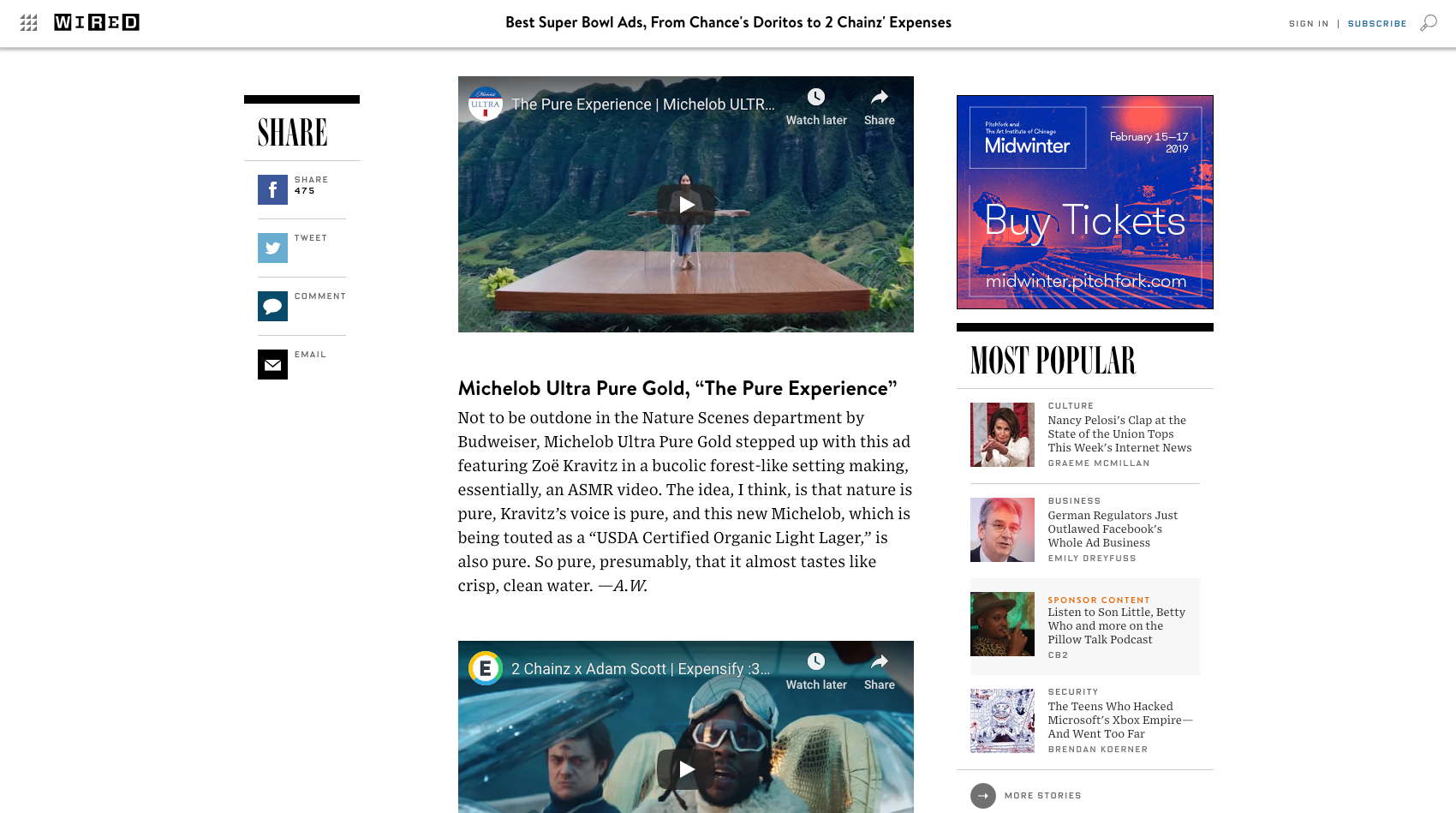Share article via Facebook icon
This screenshot has height=813, width=1456.
pos(272,190)
